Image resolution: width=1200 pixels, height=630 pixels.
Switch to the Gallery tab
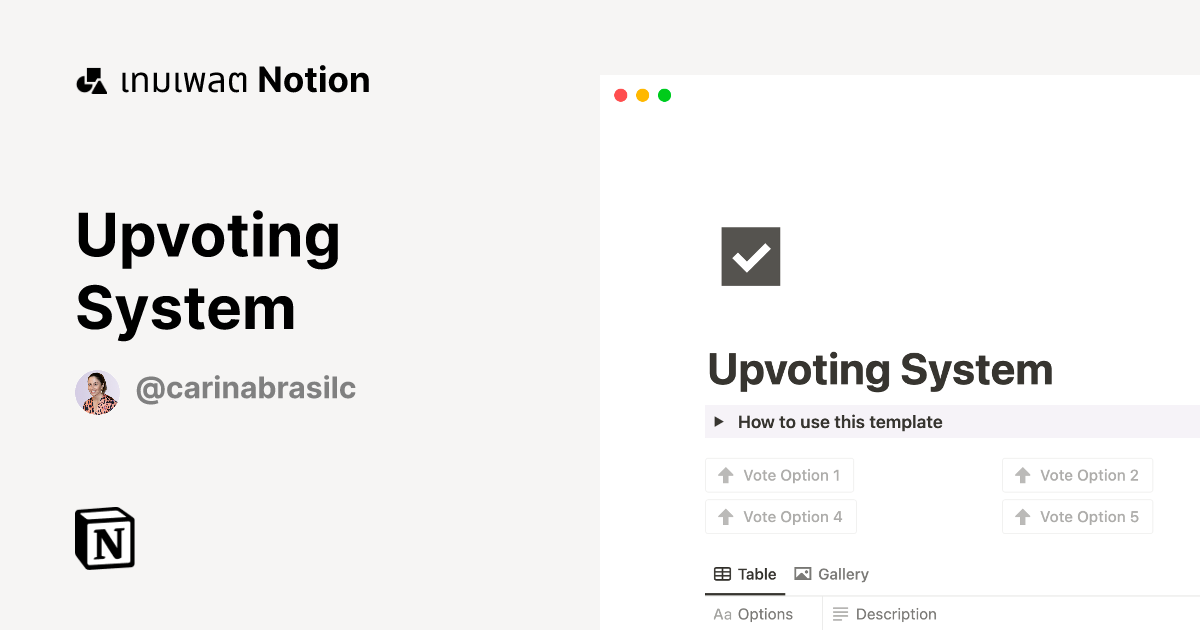click(831, 573)
